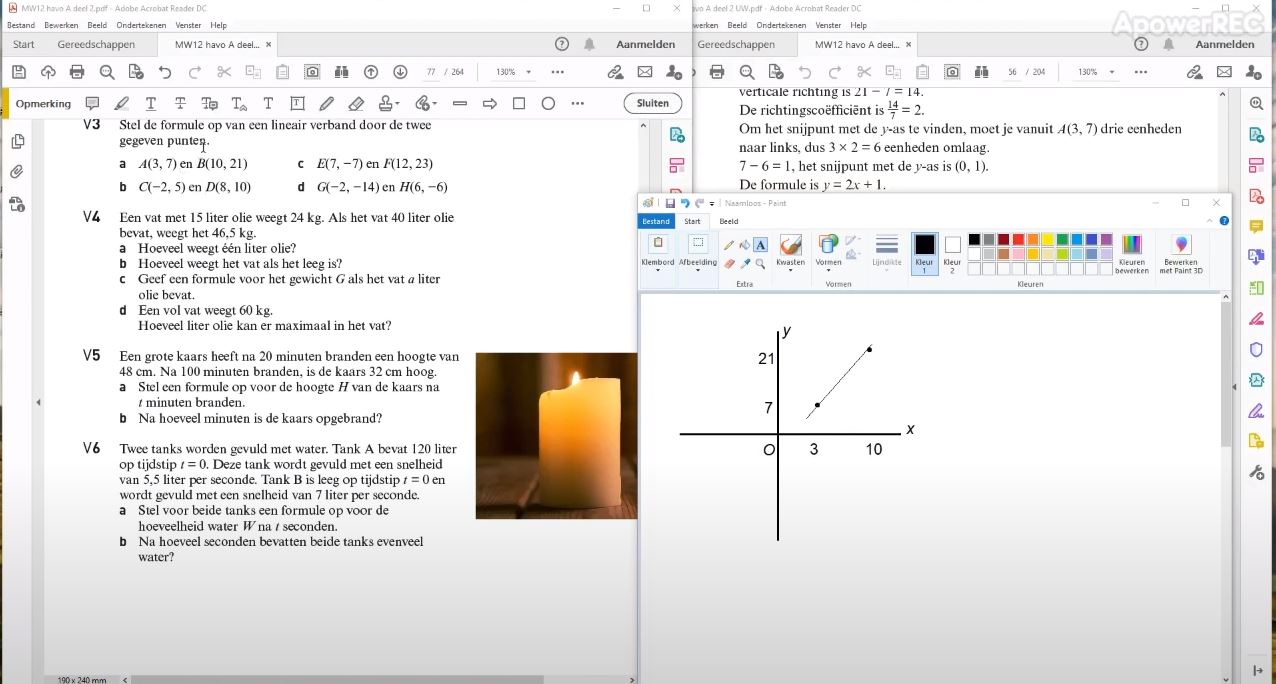Select the pencil drawing tool in Opmerking bar
The width and height of the screenshot is (1276, 684).
pos(326,103)
